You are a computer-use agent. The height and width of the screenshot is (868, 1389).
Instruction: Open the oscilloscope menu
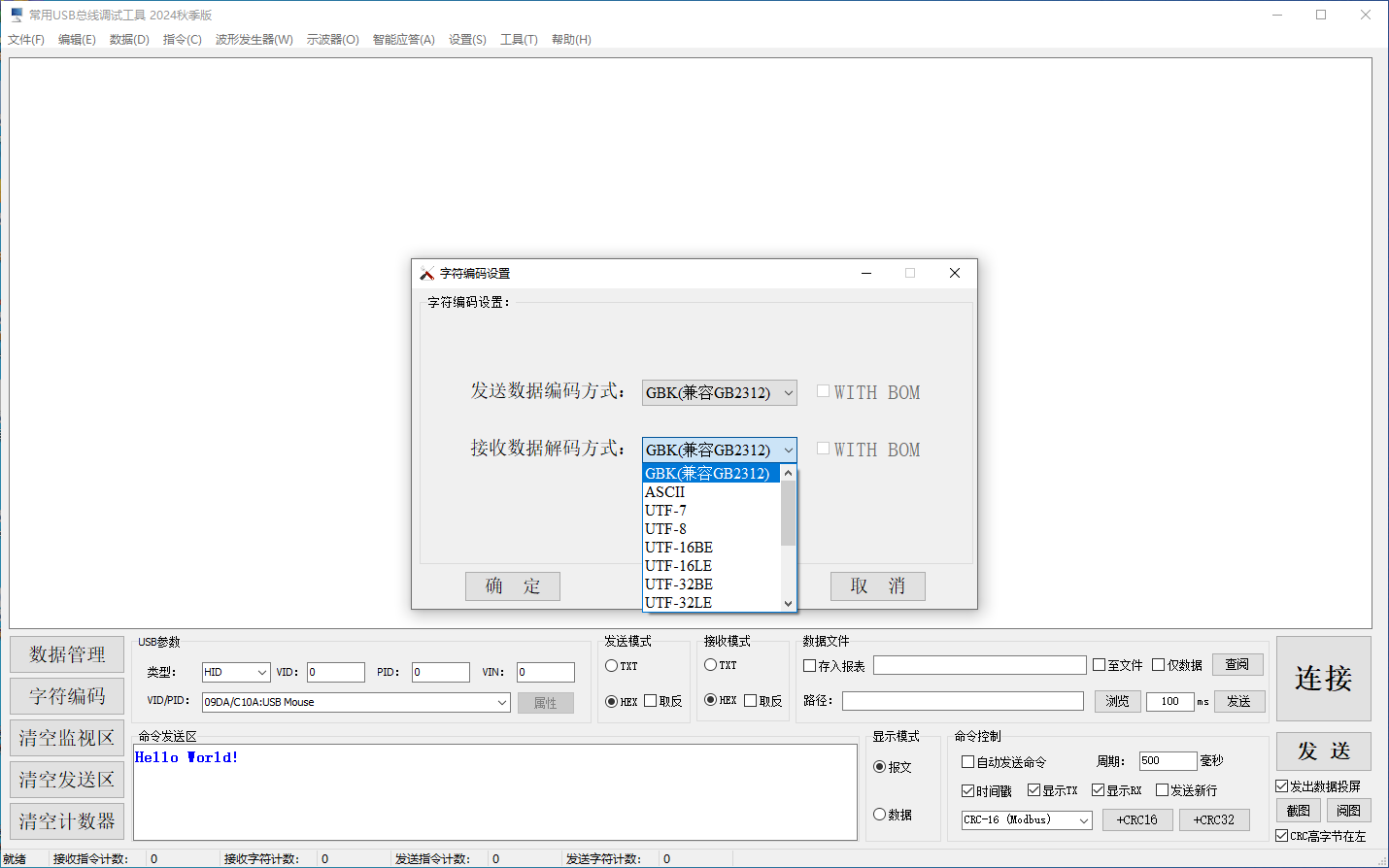(332, 40)
